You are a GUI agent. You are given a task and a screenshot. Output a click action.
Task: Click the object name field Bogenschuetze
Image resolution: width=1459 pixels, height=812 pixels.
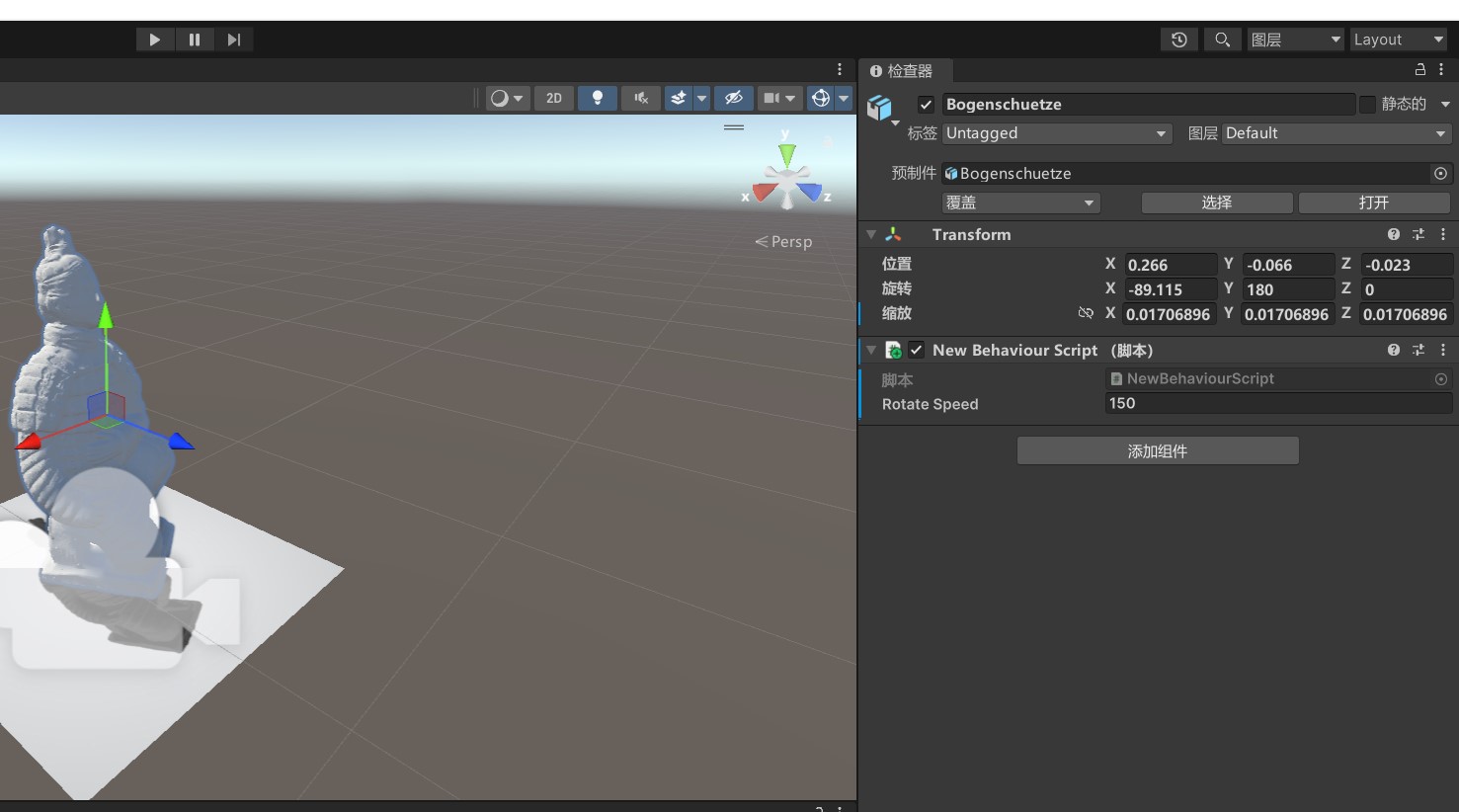[1148, 105]
